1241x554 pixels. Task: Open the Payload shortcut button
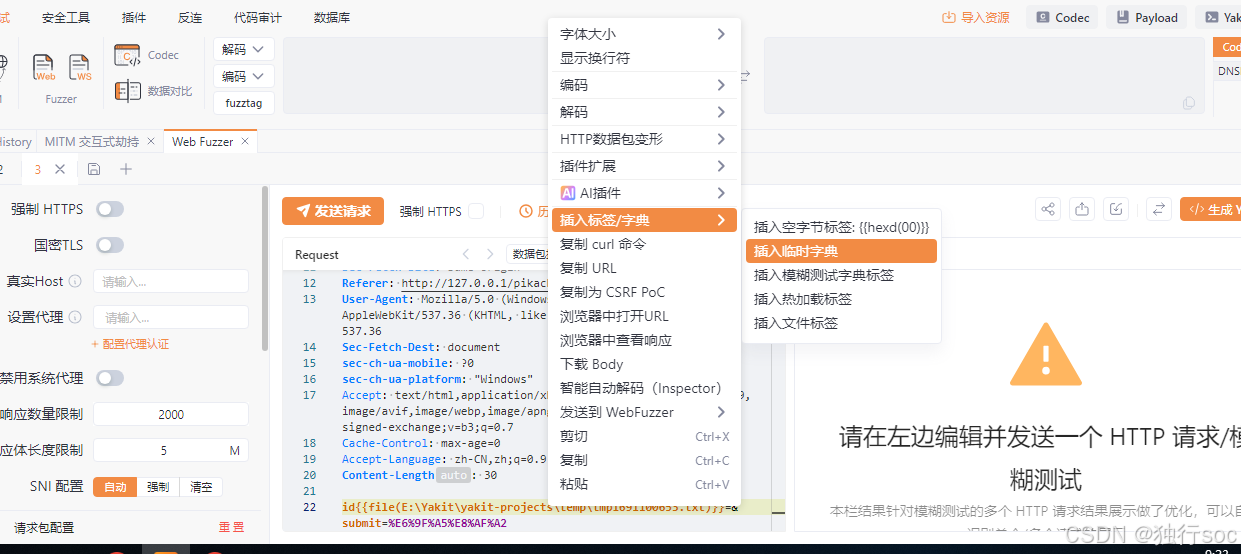click(1146, 17)
